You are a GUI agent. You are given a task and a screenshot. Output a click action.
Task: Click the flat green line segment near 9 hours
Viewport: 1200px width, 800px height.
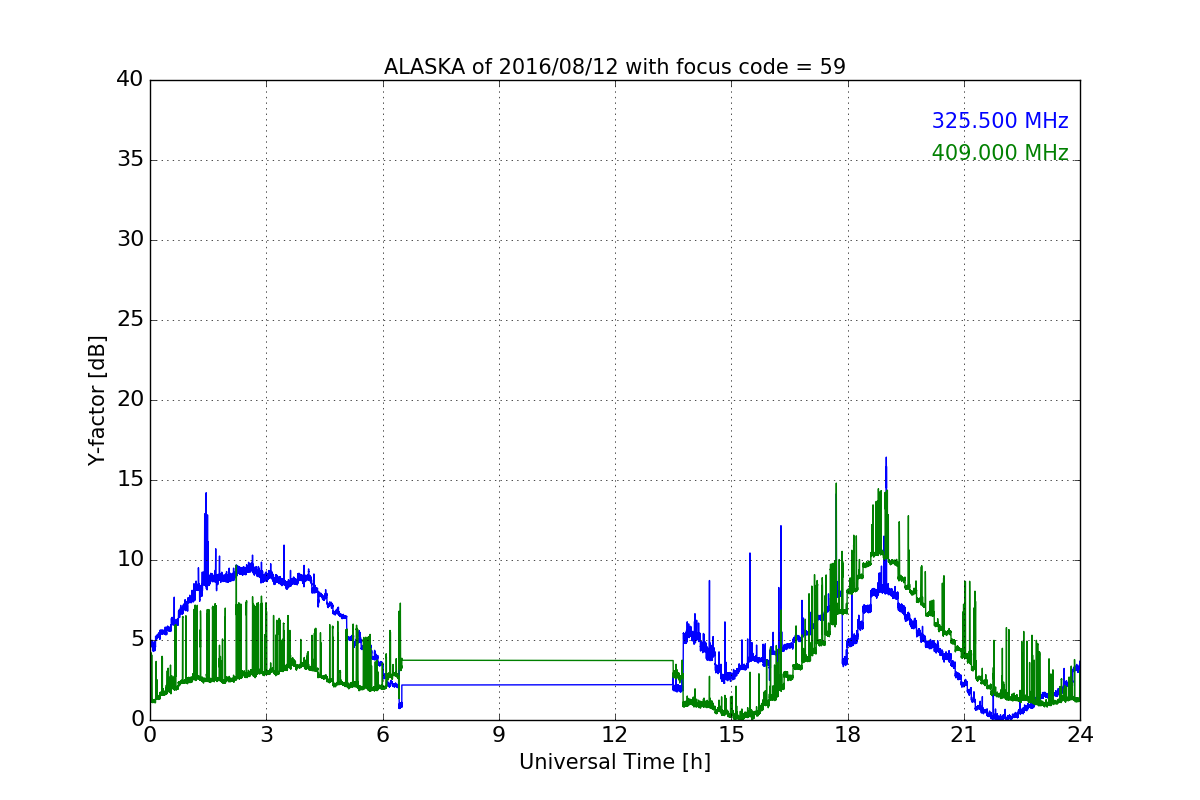[499, 660]
